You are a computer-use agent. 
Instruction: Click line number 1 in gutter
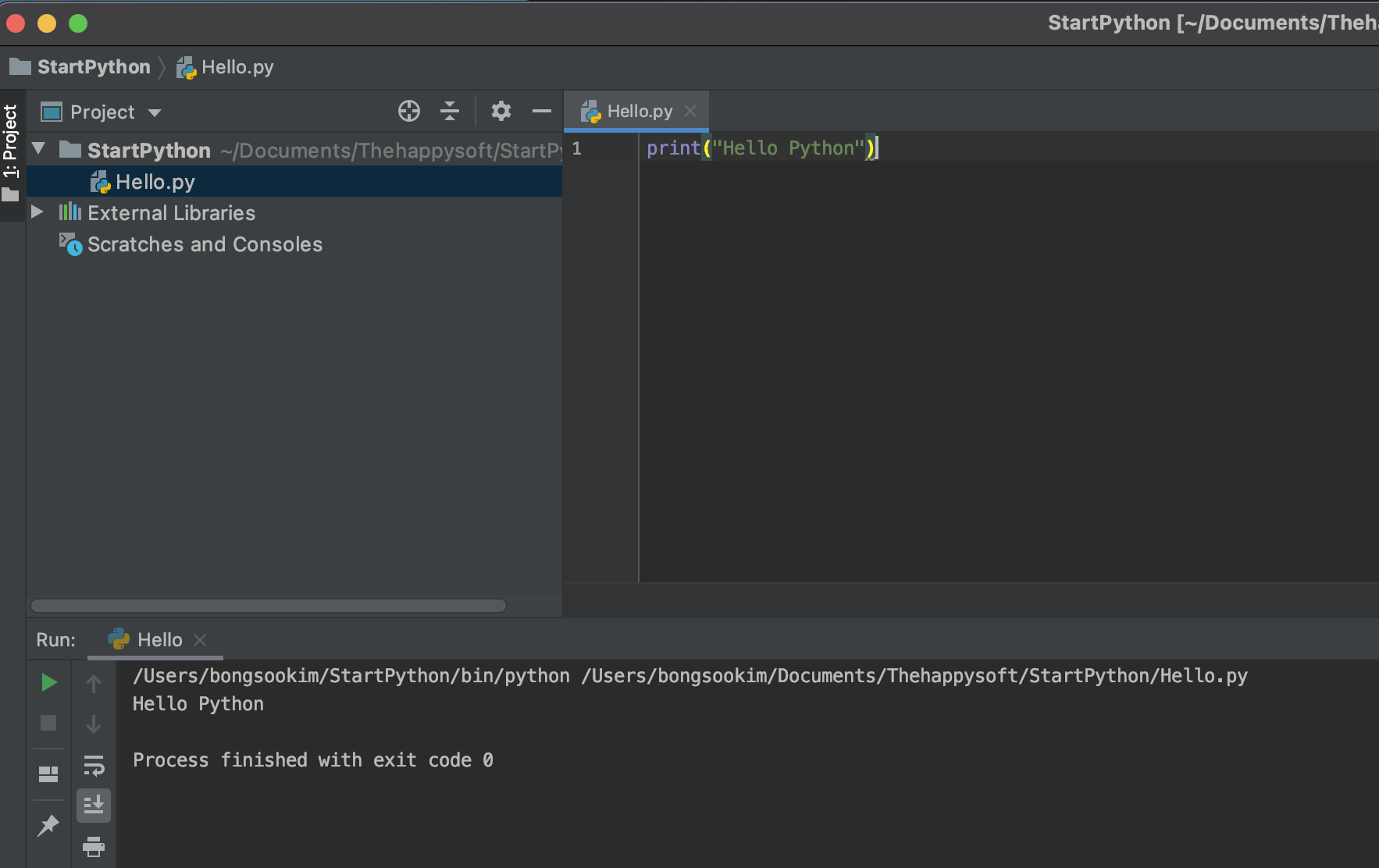coord(576,148)
